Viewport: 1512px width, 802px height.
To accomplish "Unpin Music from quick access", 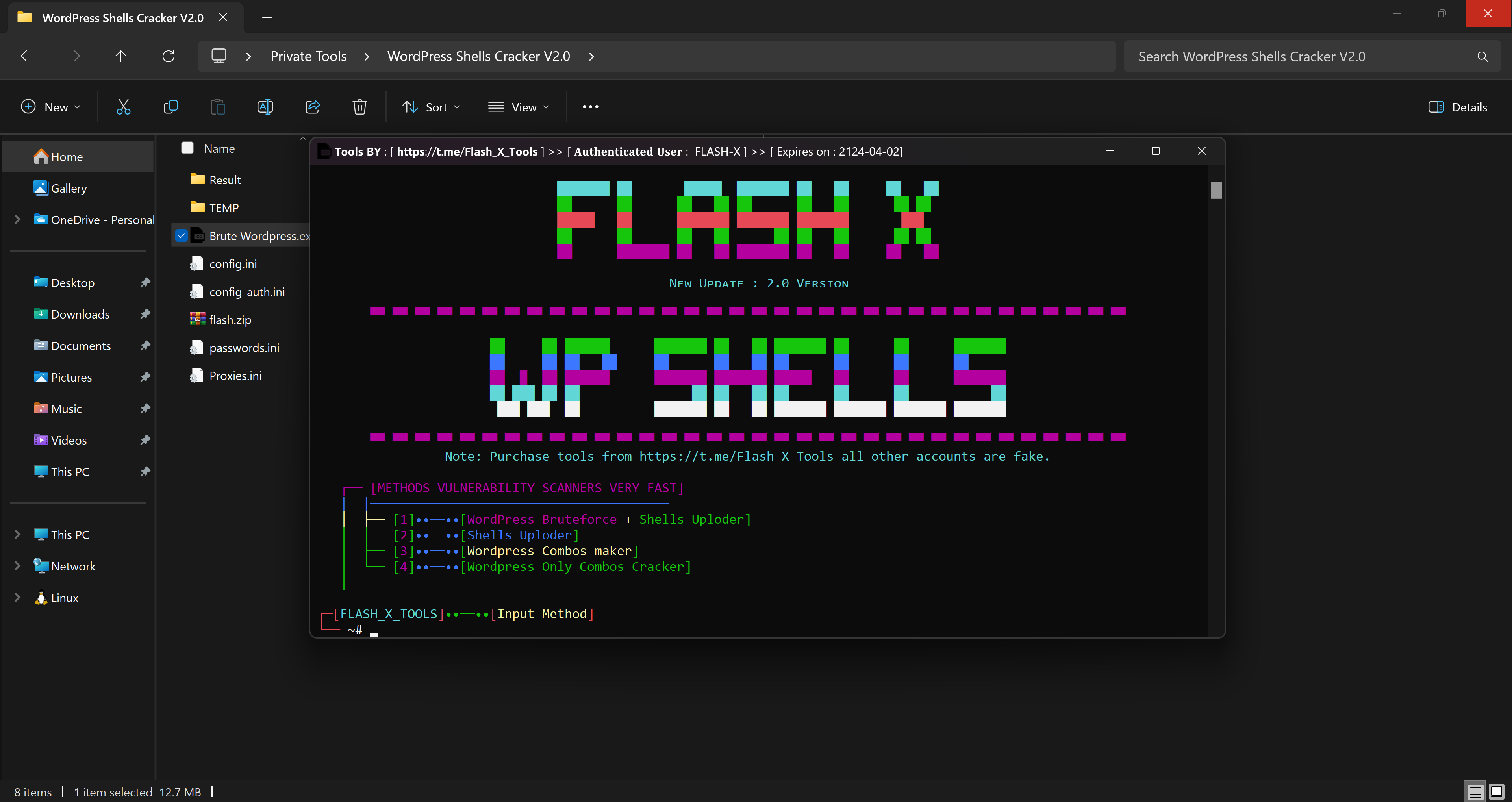I will (146, 409).
